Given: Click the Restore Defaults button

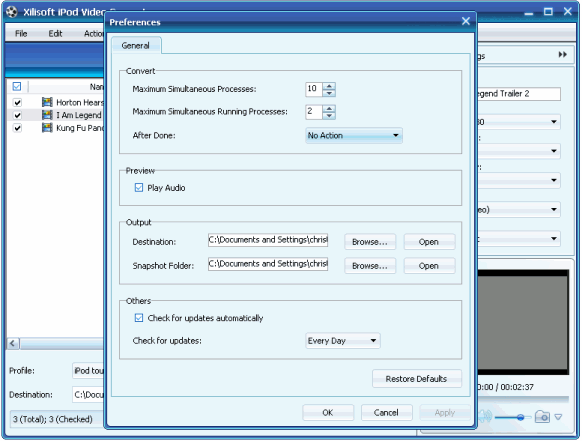Looking at the screenshot, I should coord(416,379).
